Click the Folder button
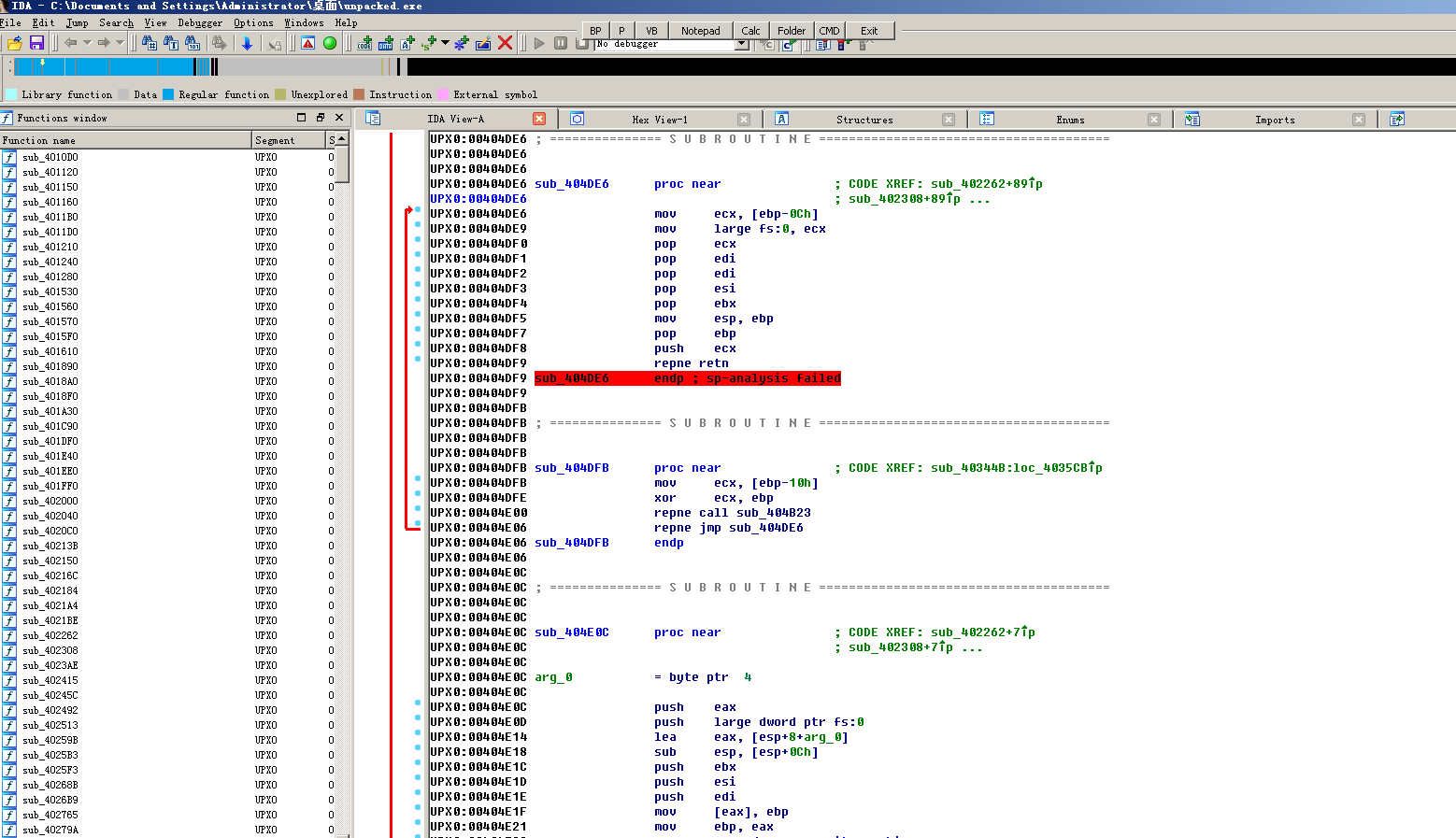This screenshot has height=838, width=1456. [x=792, y=31]
